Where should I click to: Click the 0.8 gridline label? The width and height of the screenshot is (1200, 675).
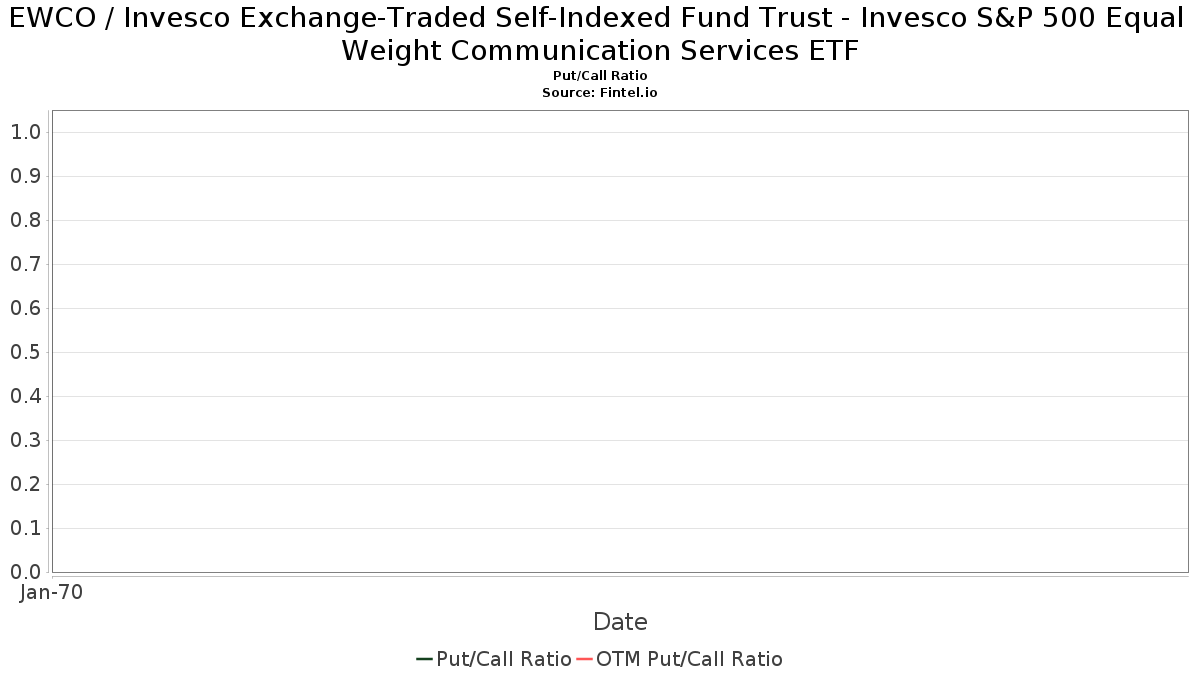point(25,220)
